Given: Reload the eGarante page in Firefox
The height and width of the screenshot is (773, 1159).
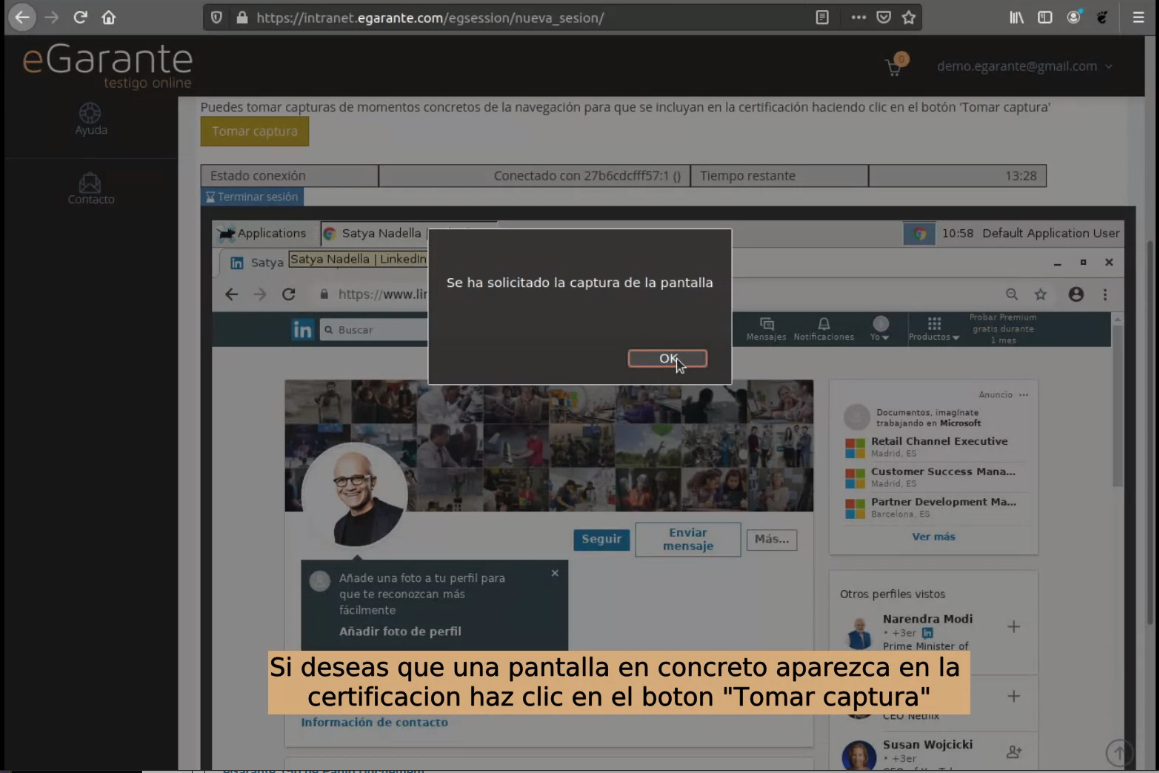Looking at the screenshot, I should click(80, 17).
